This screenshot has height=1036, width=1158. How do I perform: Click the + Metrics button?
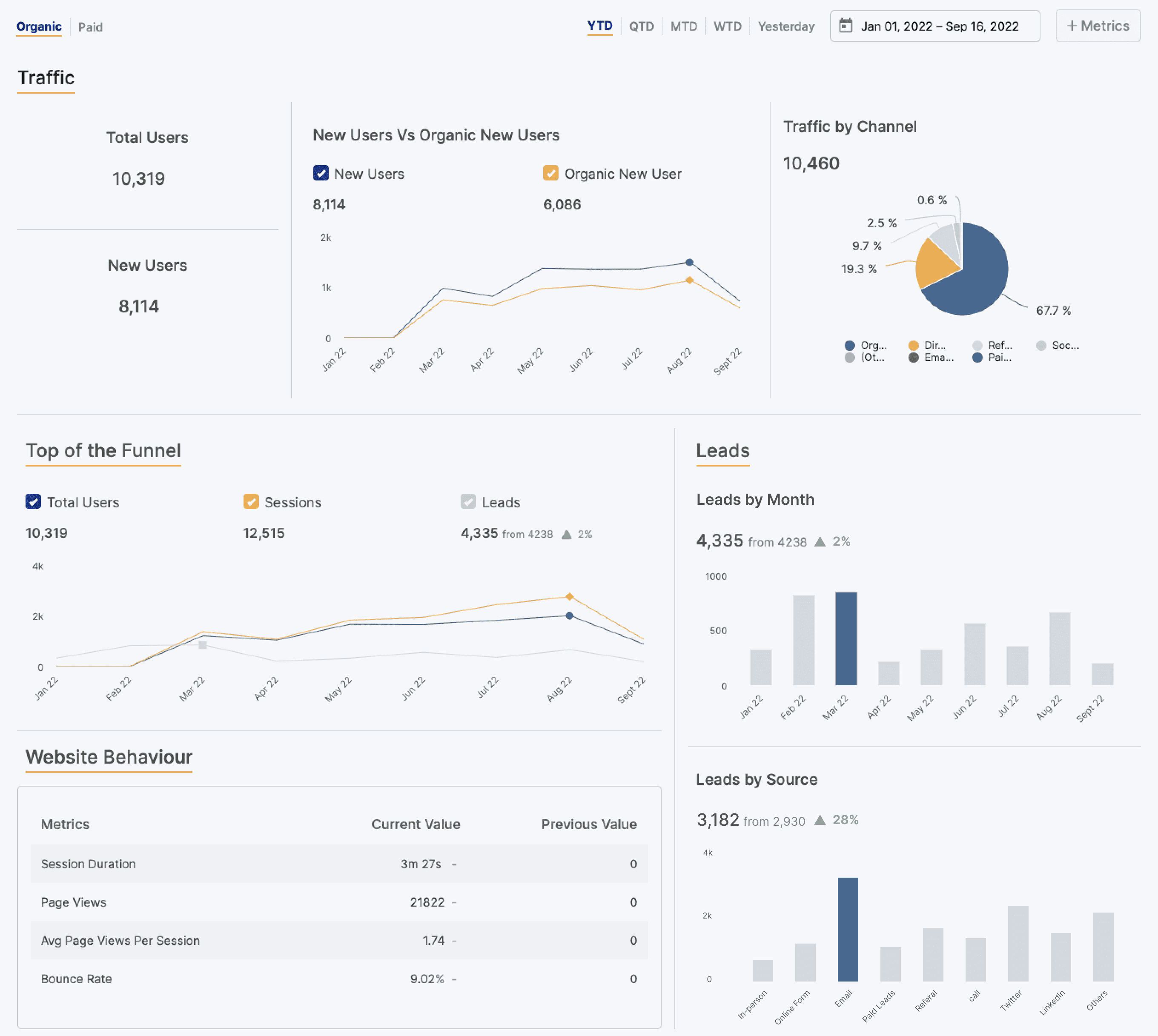pos(1097,25)
